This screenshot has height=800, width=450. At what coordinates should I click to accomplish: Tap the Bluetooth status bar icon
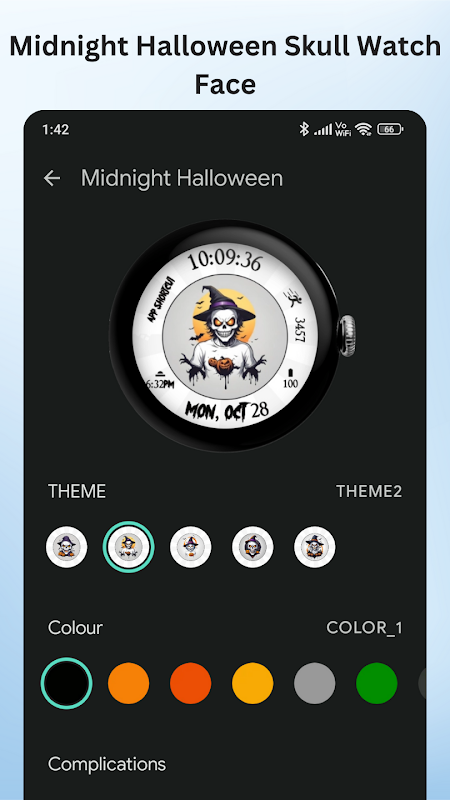304,130
